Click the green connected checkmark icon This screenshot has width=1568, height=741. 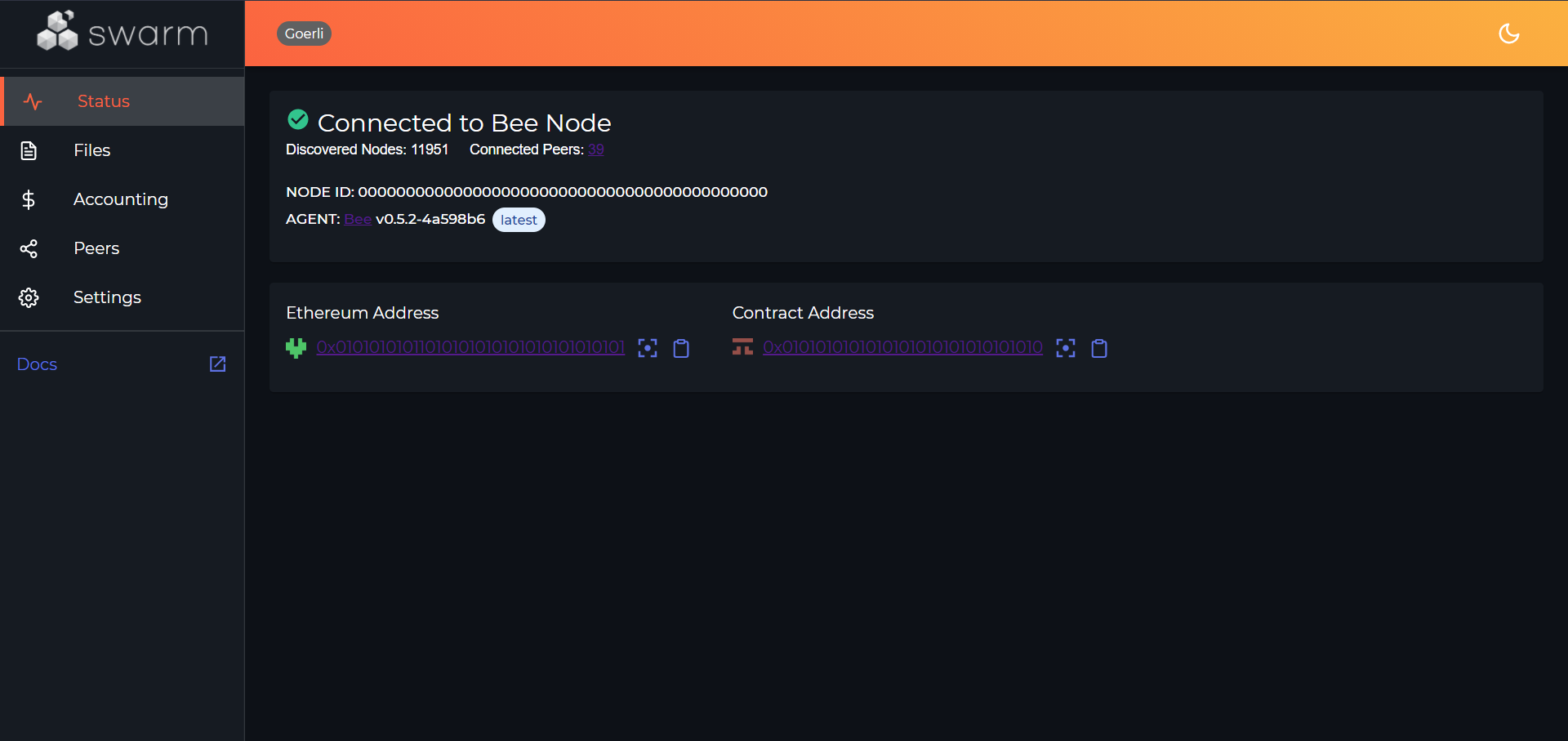[298, 120]
